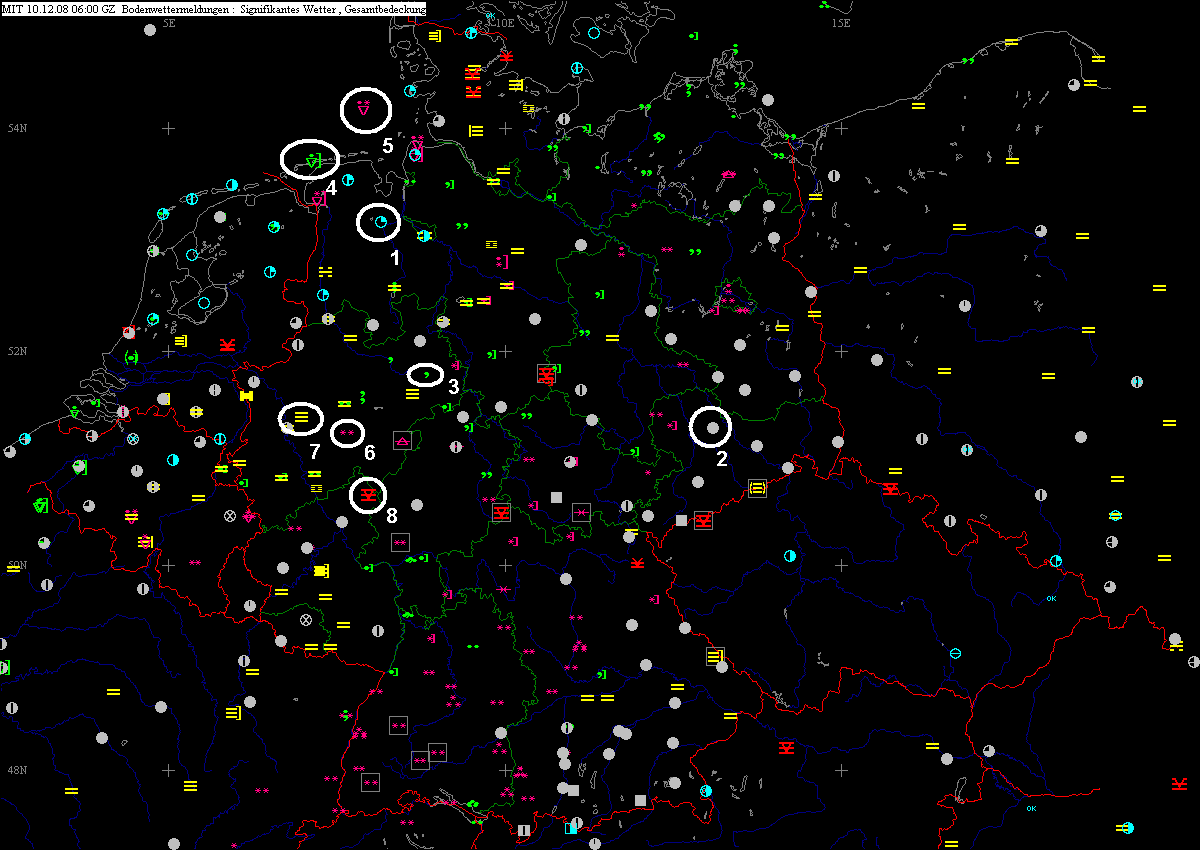Click the '54N' latitude label
Screen dimensions: 1200x850
pyautogui.click(x=17, y=128)
